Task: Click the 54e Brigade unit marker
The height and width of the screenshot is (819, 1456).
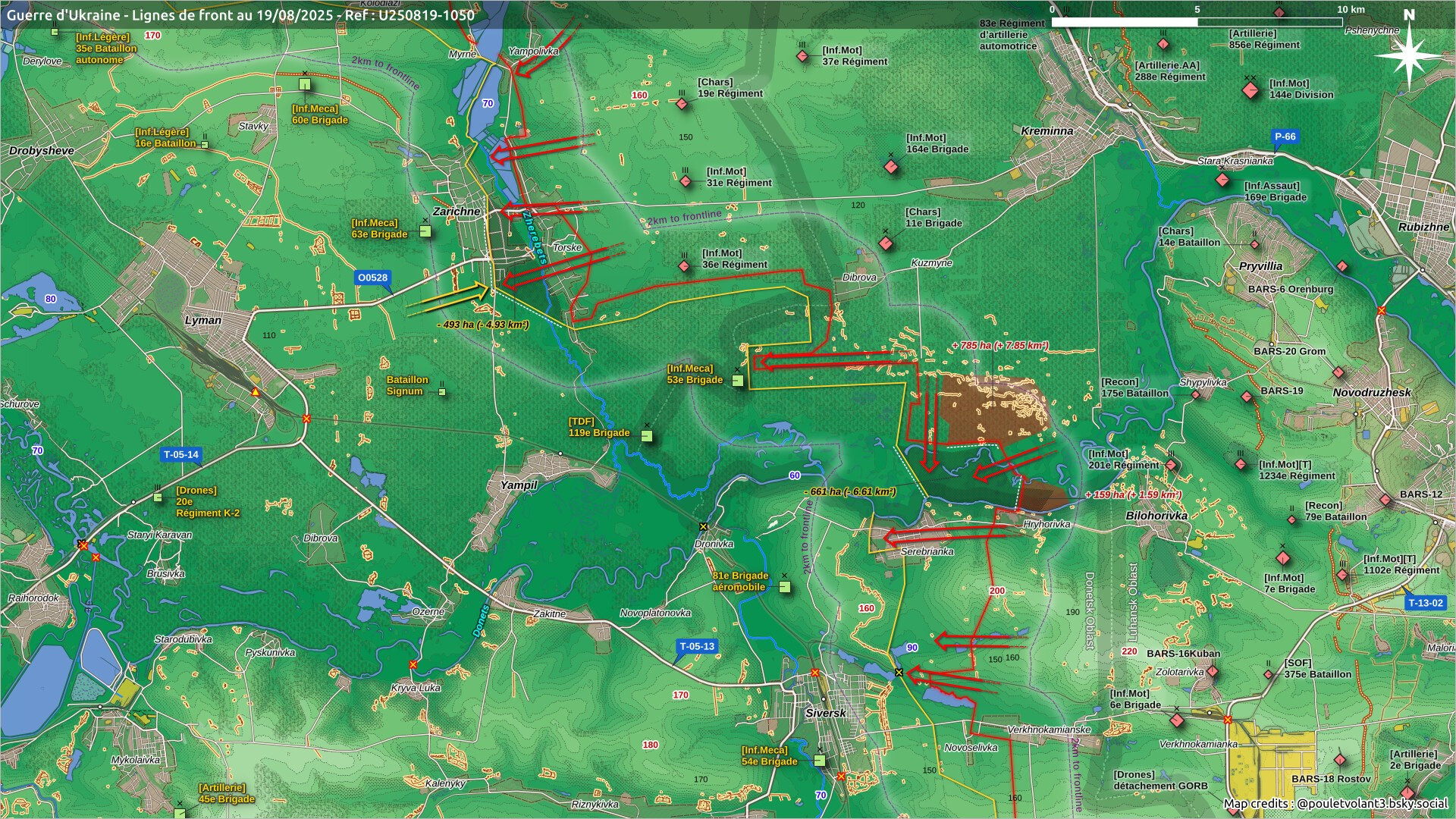Action: tap(820, 760)
